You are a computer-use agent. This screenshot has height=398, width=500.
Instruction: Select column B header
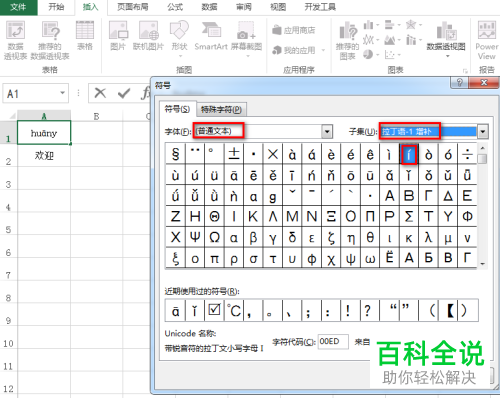pyautogui.click(x=96, y=116)
